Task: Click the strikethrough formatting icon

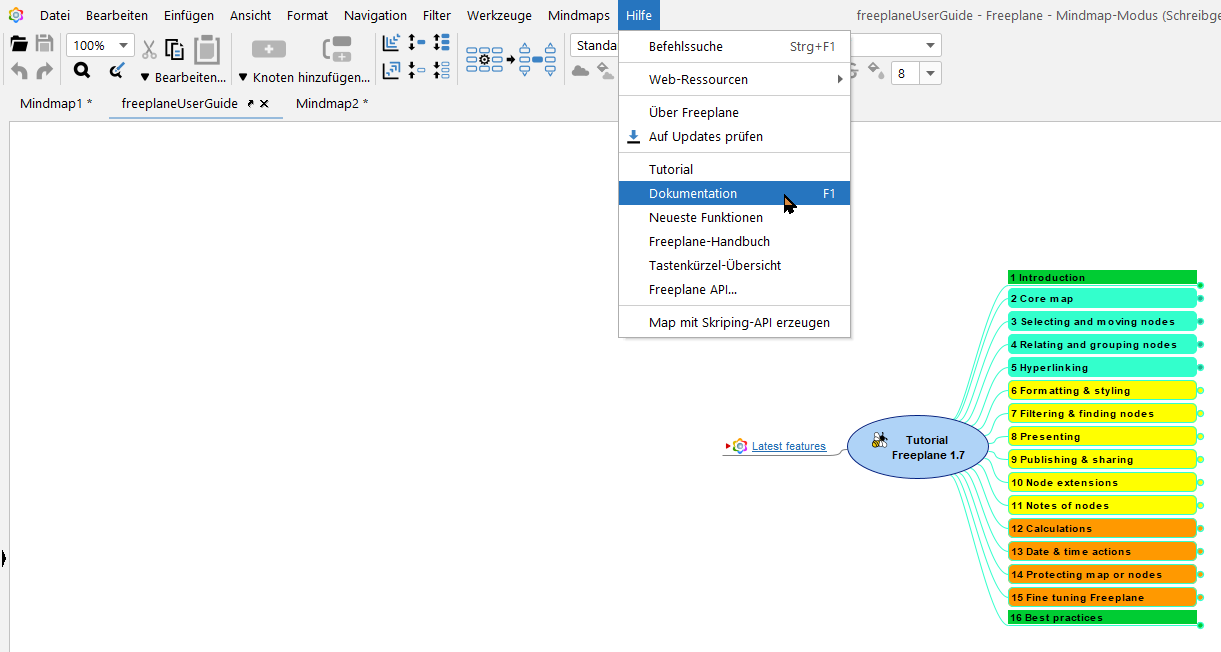Action: click(853, 70)
